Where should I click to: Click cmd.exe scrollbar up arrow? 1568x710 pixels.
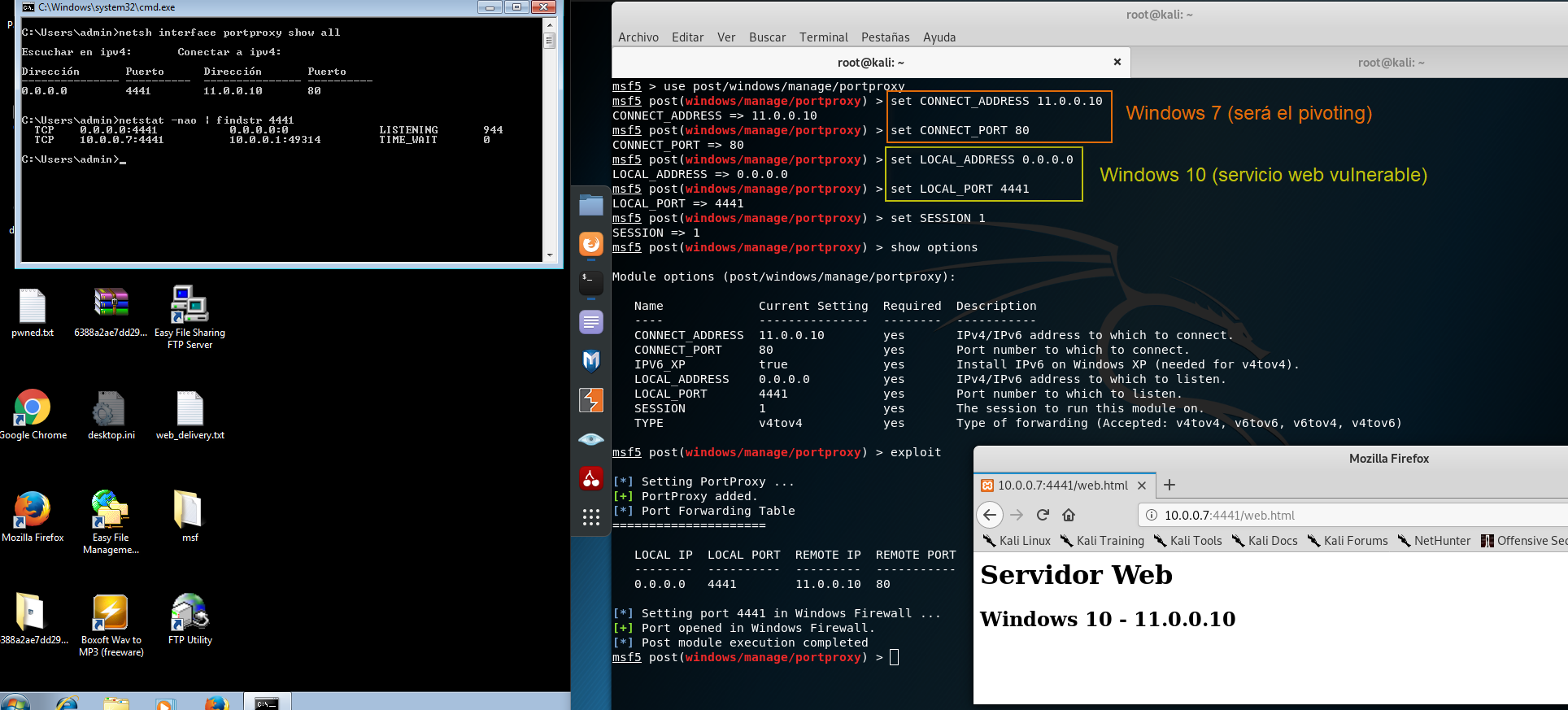tap(550, 25)
